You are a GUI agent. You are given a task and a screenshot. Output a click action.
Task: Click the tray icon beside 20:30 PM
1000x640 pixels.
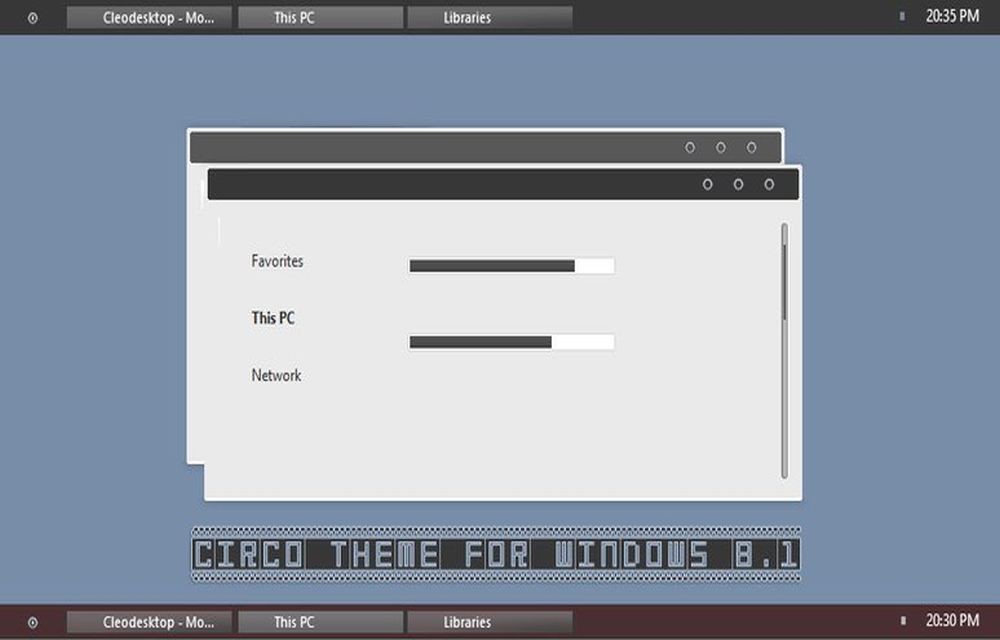point(903,620)
